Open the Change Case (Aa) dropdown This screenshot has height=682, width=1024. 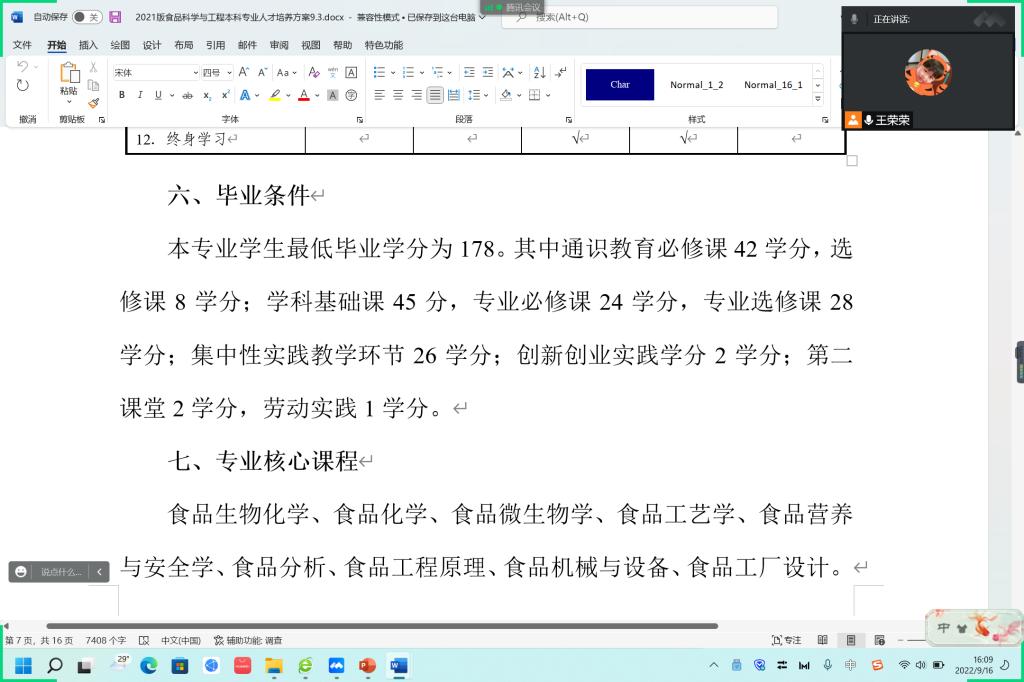click(x=287, y=72)
